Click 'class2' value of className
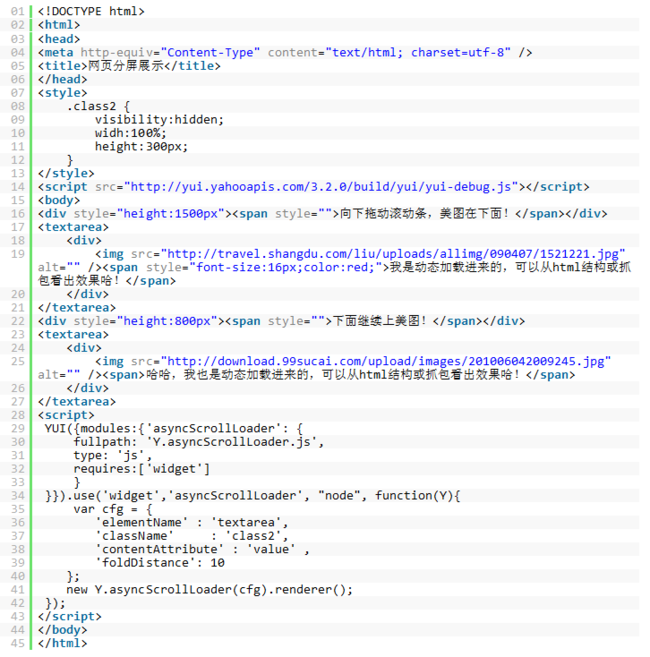The image size is (650, 657). tap(254, 536)
